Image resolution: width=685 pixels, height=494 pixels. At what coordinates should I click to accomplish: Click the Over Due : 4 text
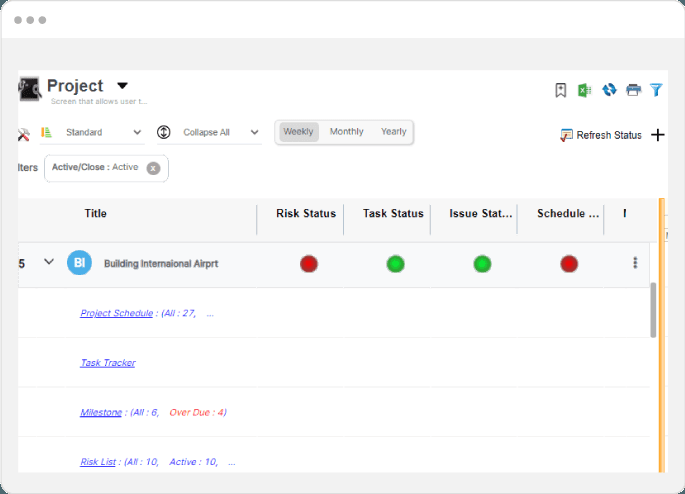pos(198,412)
